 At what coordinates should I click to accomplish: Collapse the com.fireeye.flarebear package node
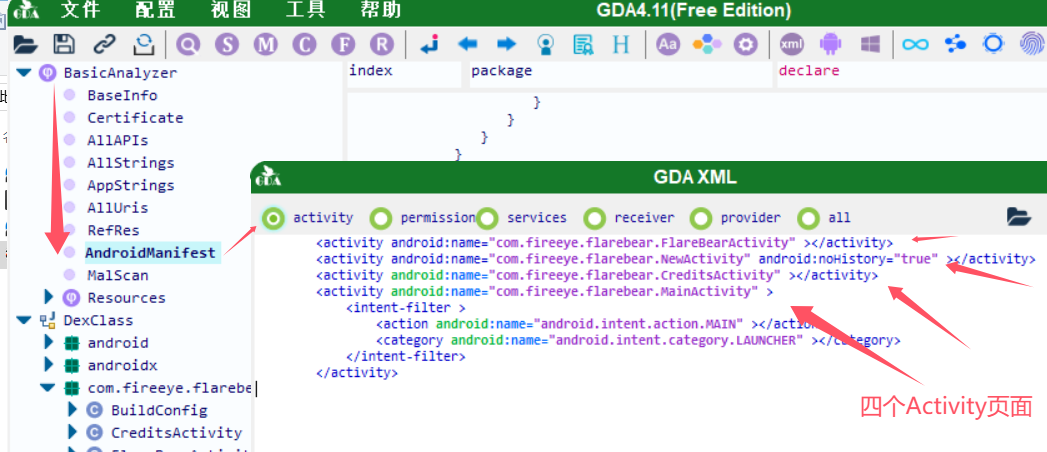click(47, 388)
